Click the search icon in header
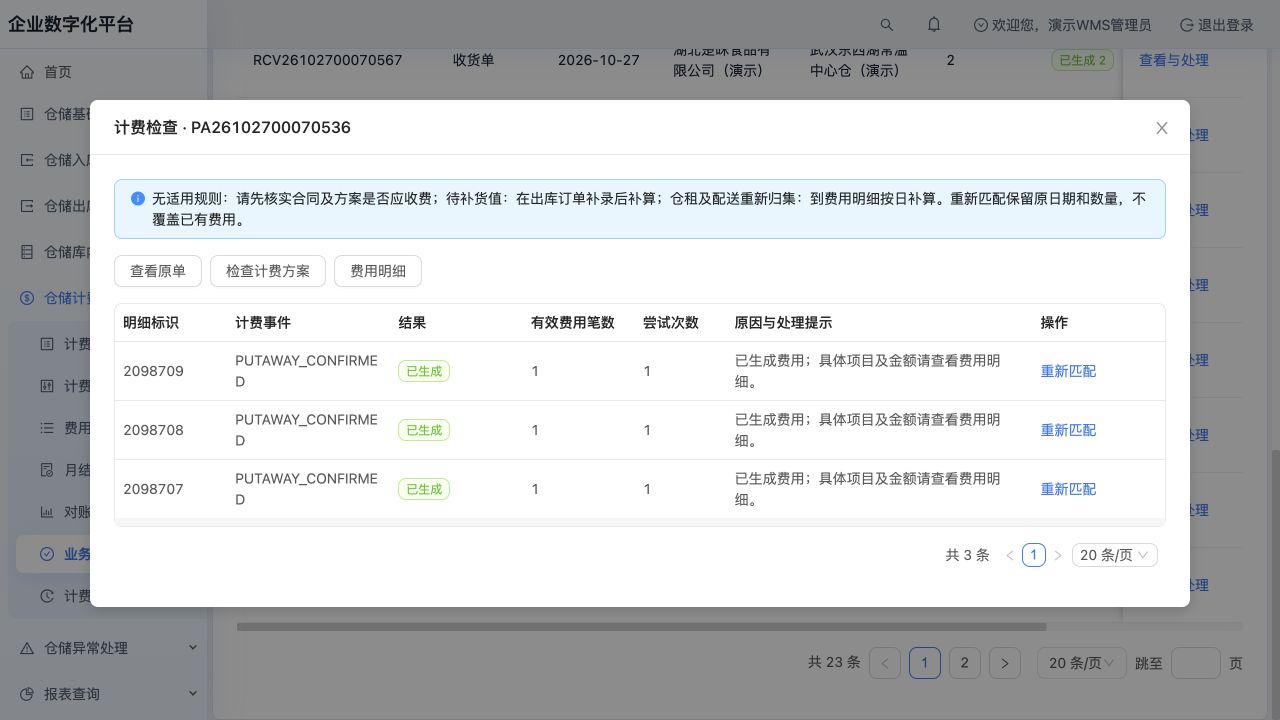Screen dimensions: 1280x720 [x=887, y=25]
